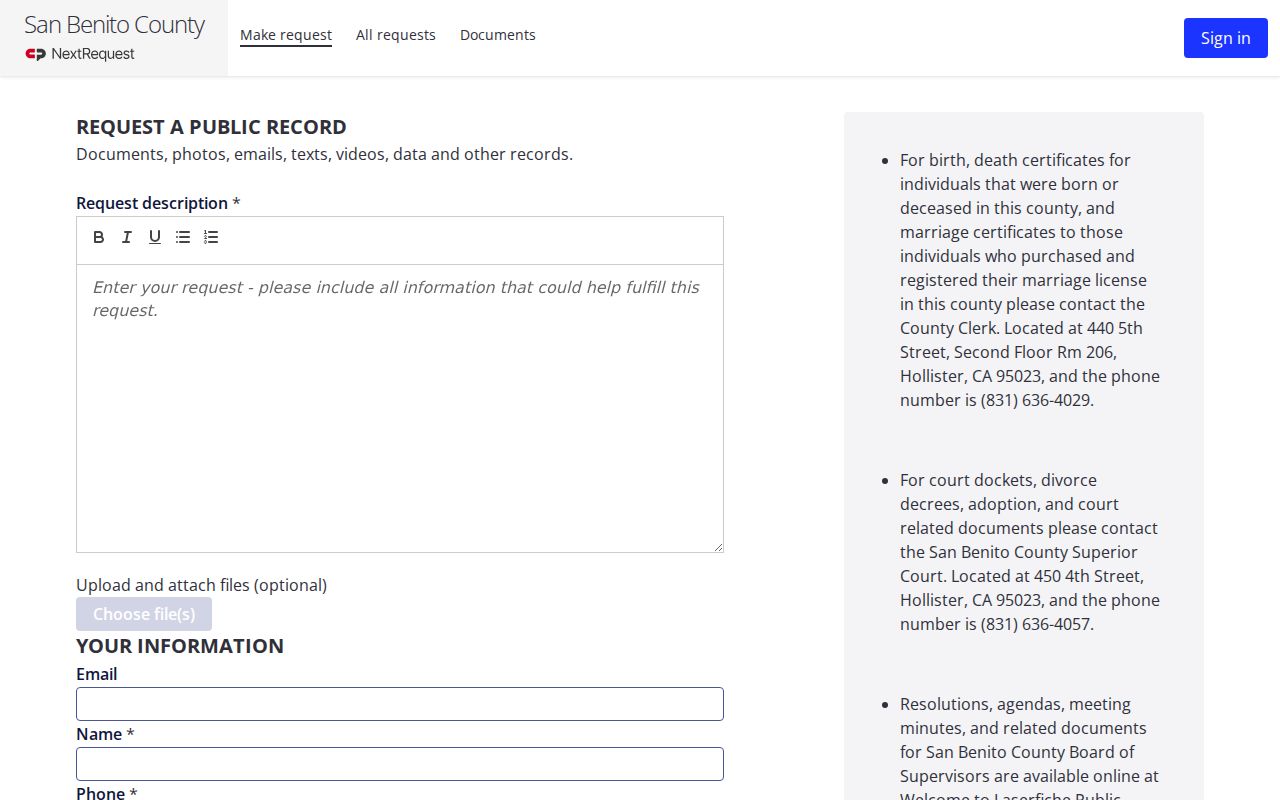Focus the request description text area

point(400,408)
